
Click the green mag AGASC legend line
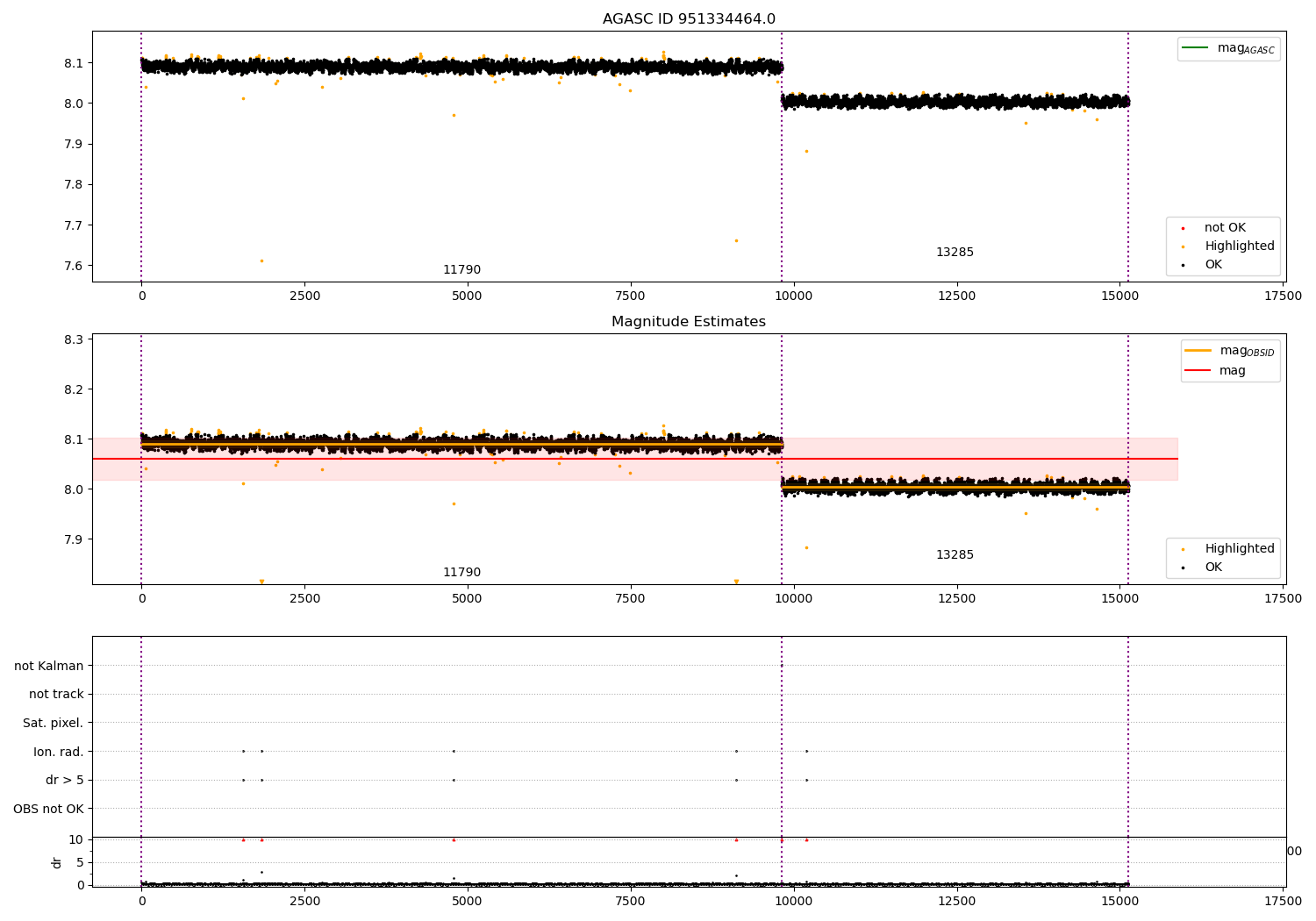tap(1195, 47)
